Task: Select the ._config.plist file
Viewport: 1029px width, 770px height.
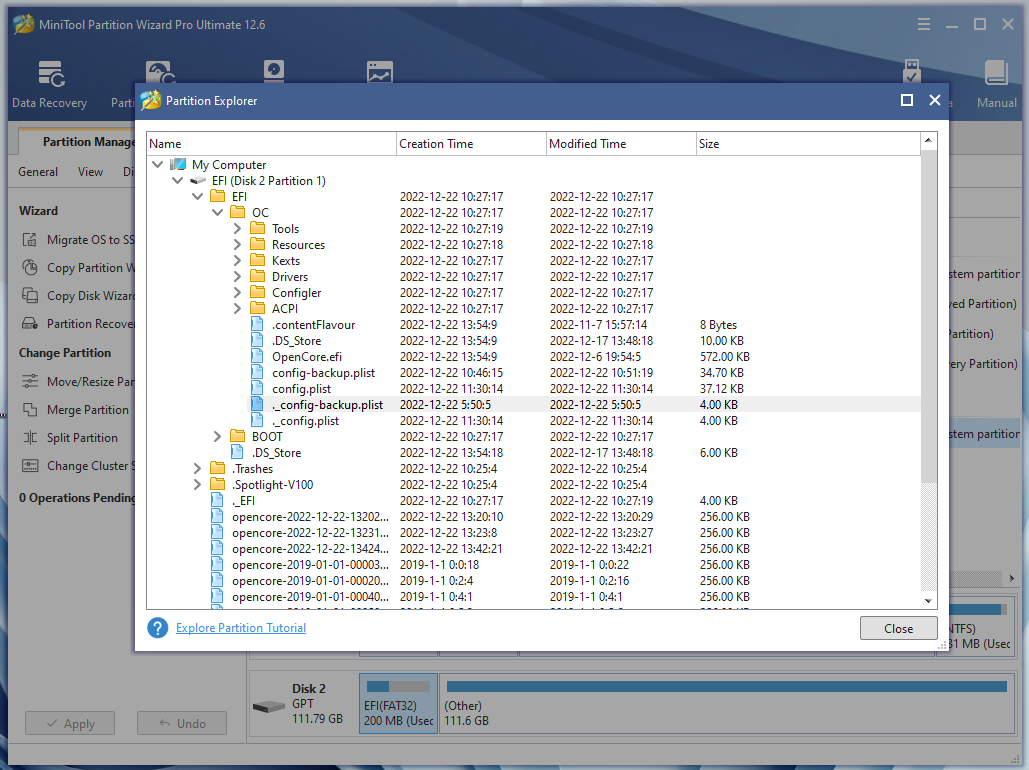Action: [306, 421]
